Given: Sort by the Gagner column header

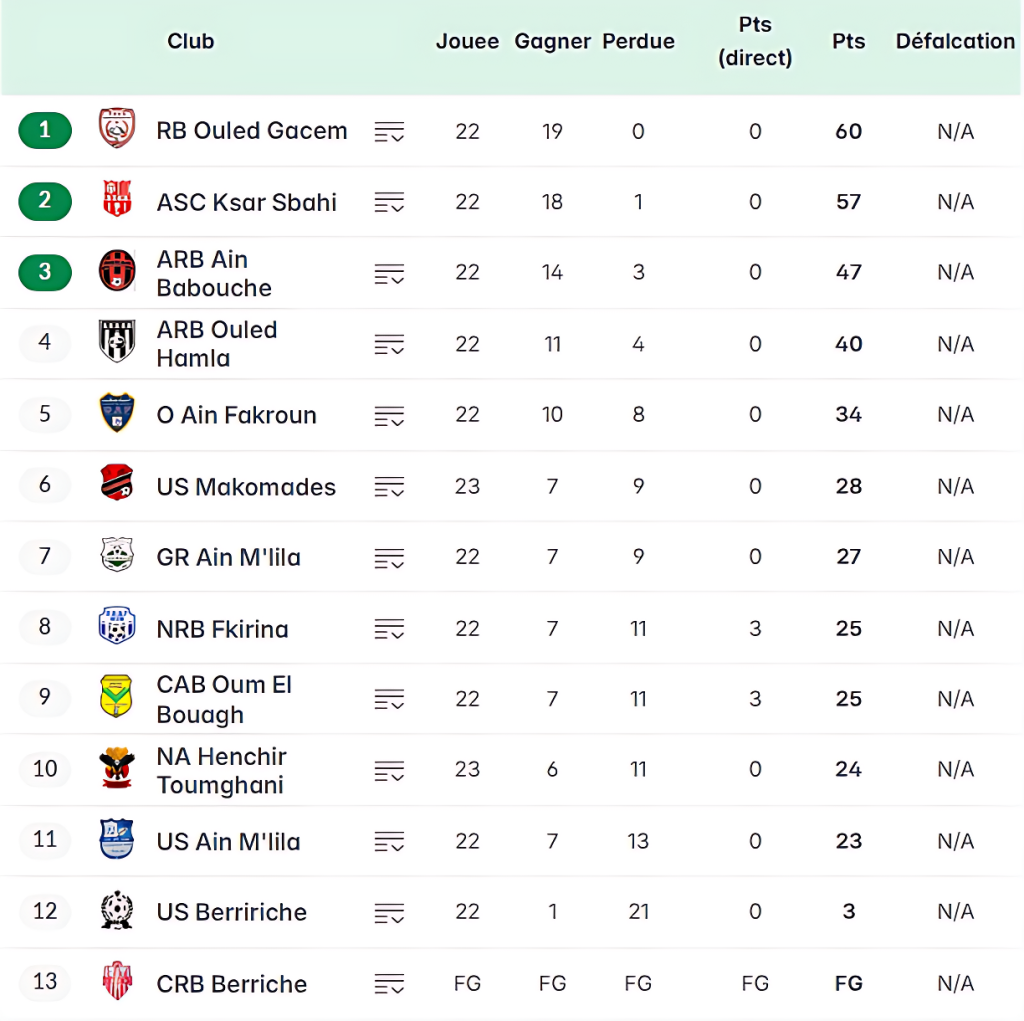Looking at the screenshot, I should [x=552, y=42].
